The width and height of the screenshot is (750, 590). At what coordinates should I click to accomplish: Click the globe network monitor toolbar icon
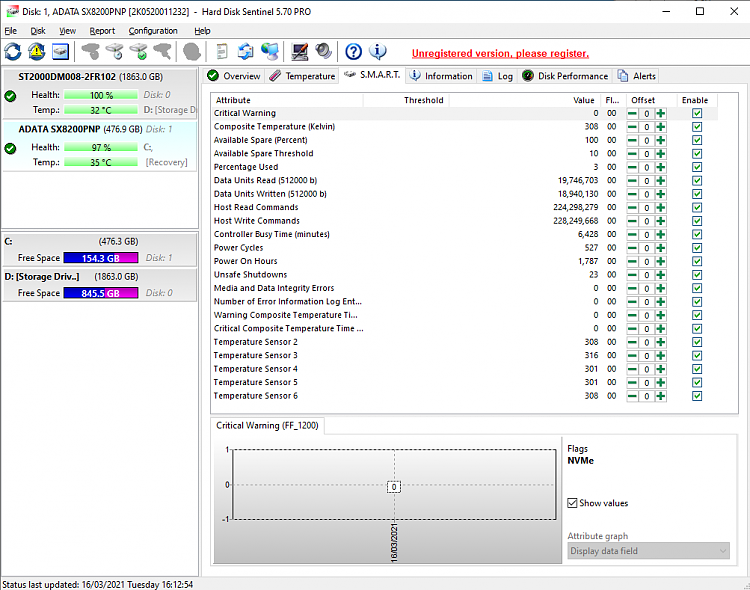tap(269, 52)
